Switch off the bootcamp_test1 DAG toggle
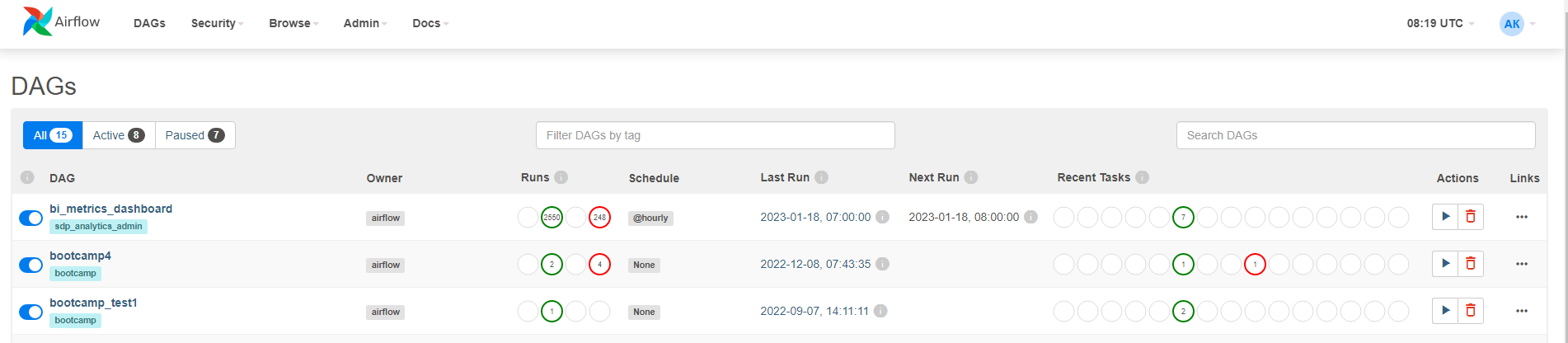The image size is (1568, 343). click(31, 312)
